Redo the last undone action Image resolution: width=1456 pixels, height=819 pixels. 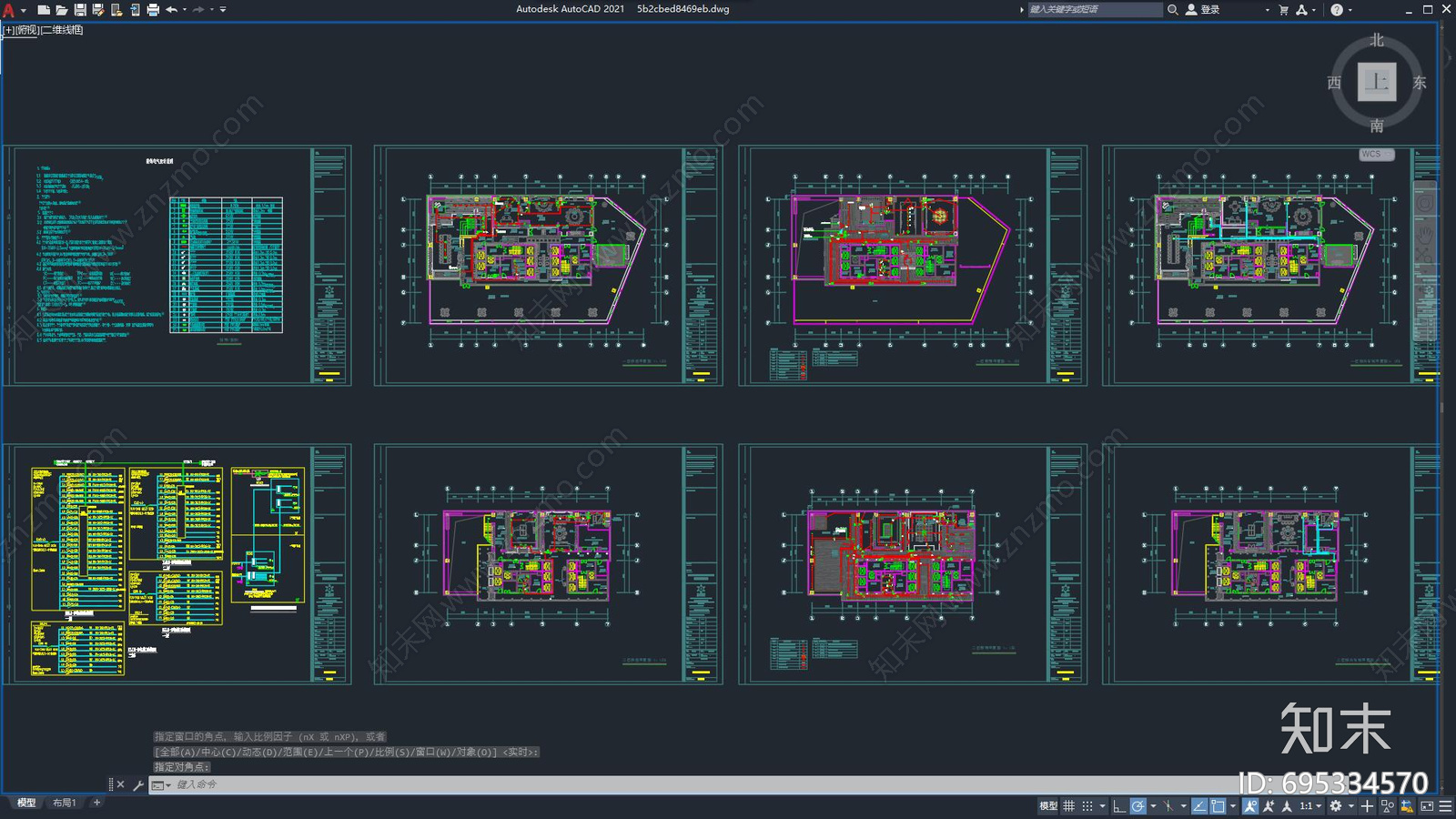coord(198,10)
